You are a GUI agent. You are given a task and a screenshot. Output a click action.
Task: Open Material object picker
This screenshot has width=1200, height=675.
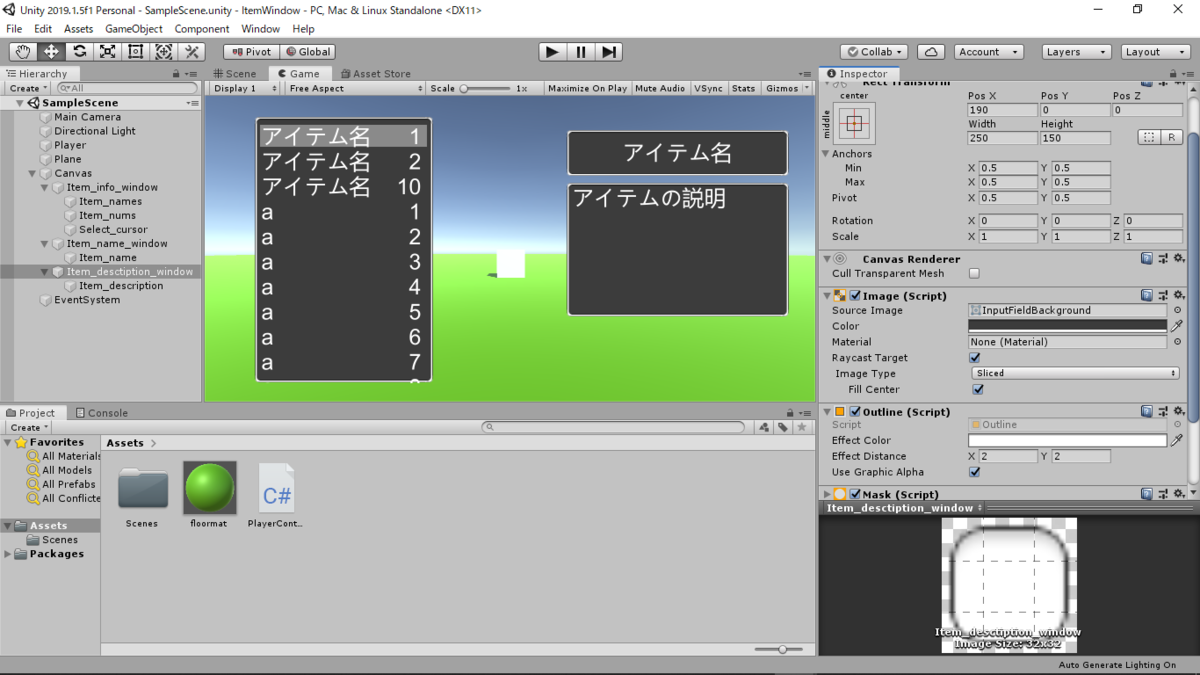1177,342
